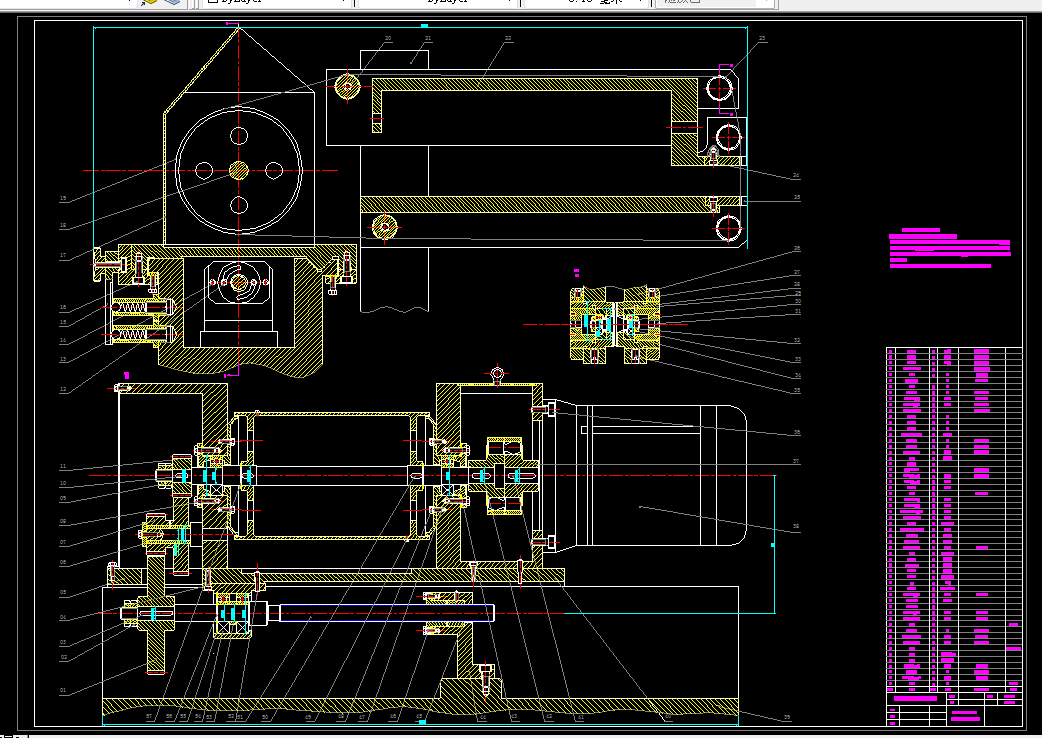The image size is (1042, 738).
Task: Click part balloon number 50
Action: tap(265, 717)
